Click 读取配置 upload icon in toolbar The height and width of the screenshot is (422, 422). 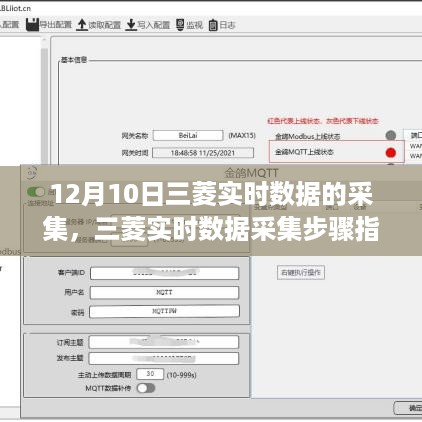82,25
